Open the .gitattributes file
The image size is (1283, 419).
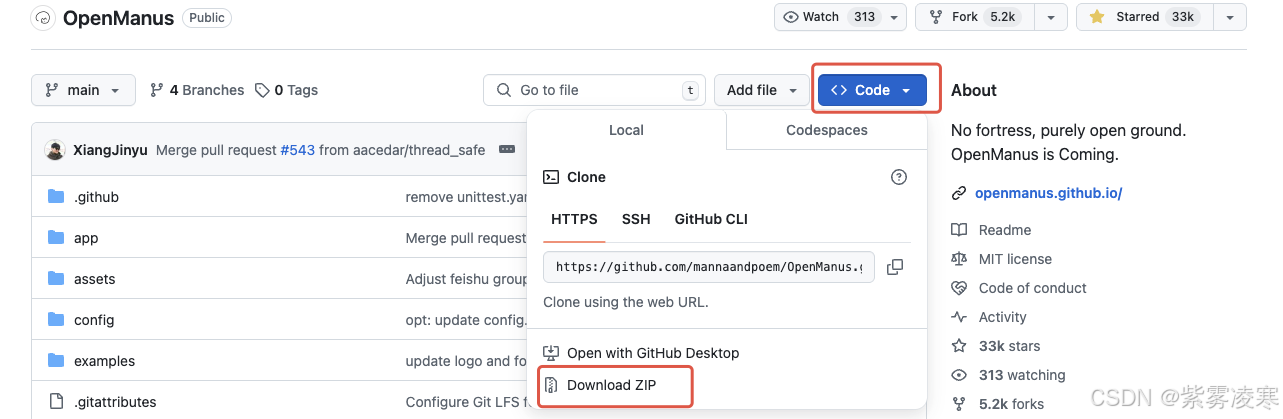pyautogui.click(x=115, y=402)
